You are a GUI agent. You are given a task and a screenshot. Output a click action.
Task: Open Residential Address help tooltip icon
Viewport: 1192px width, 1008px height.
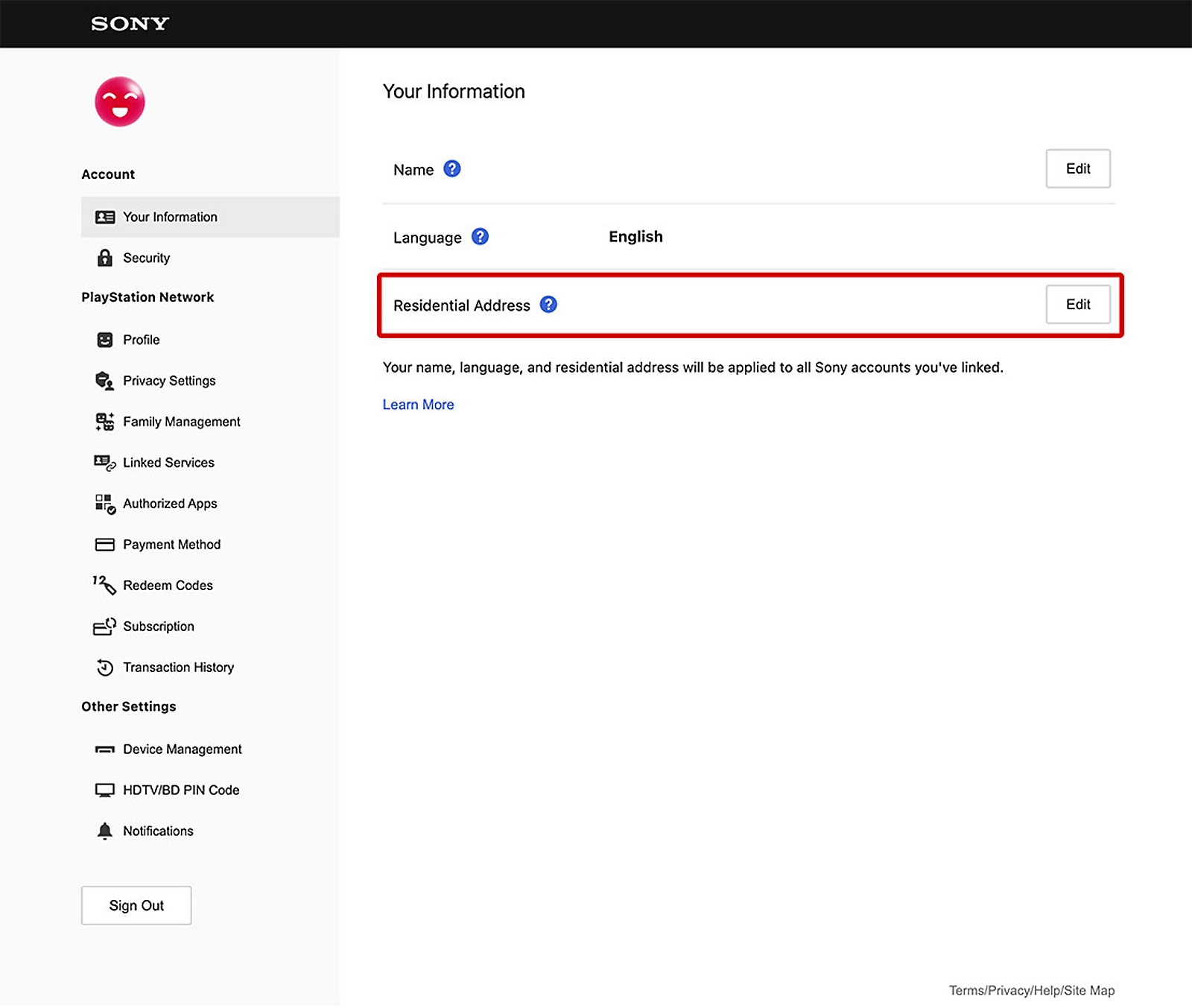point(548,305)
